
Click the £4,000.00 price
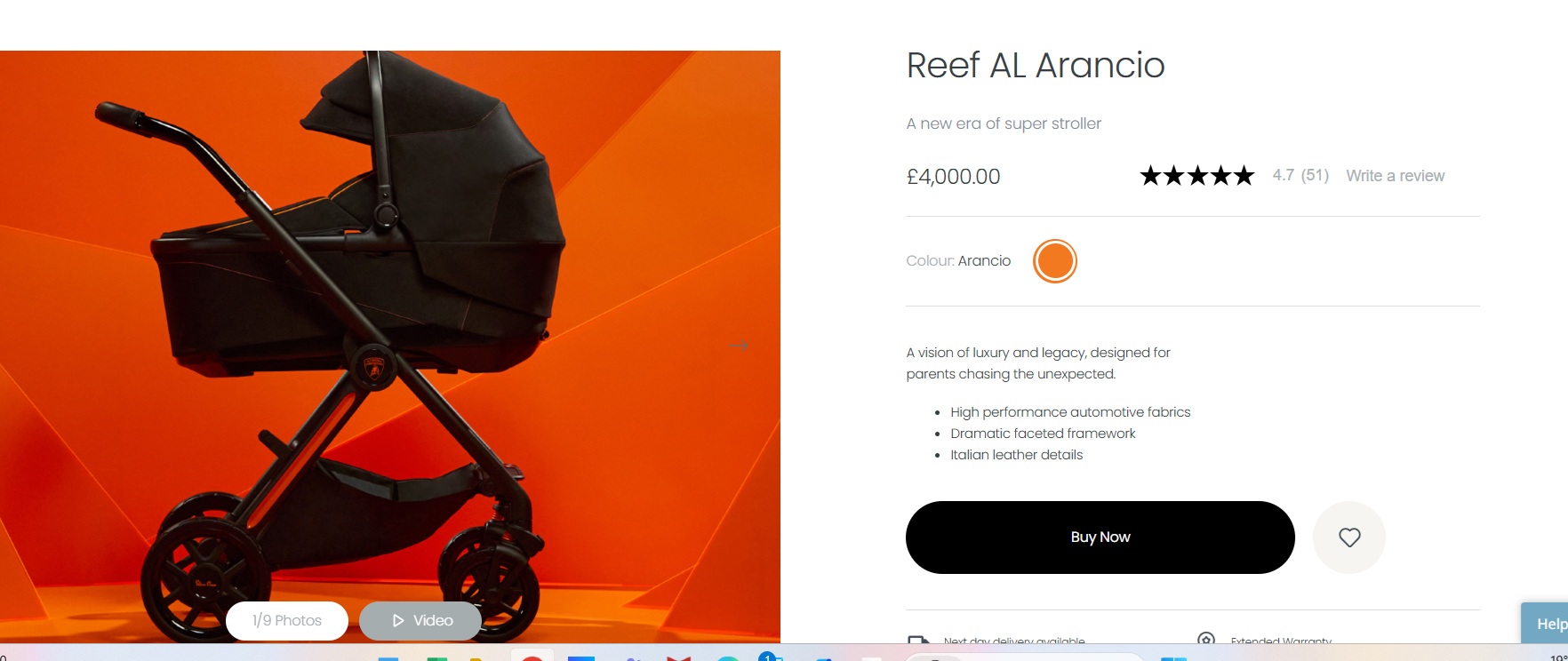[953, 177]
